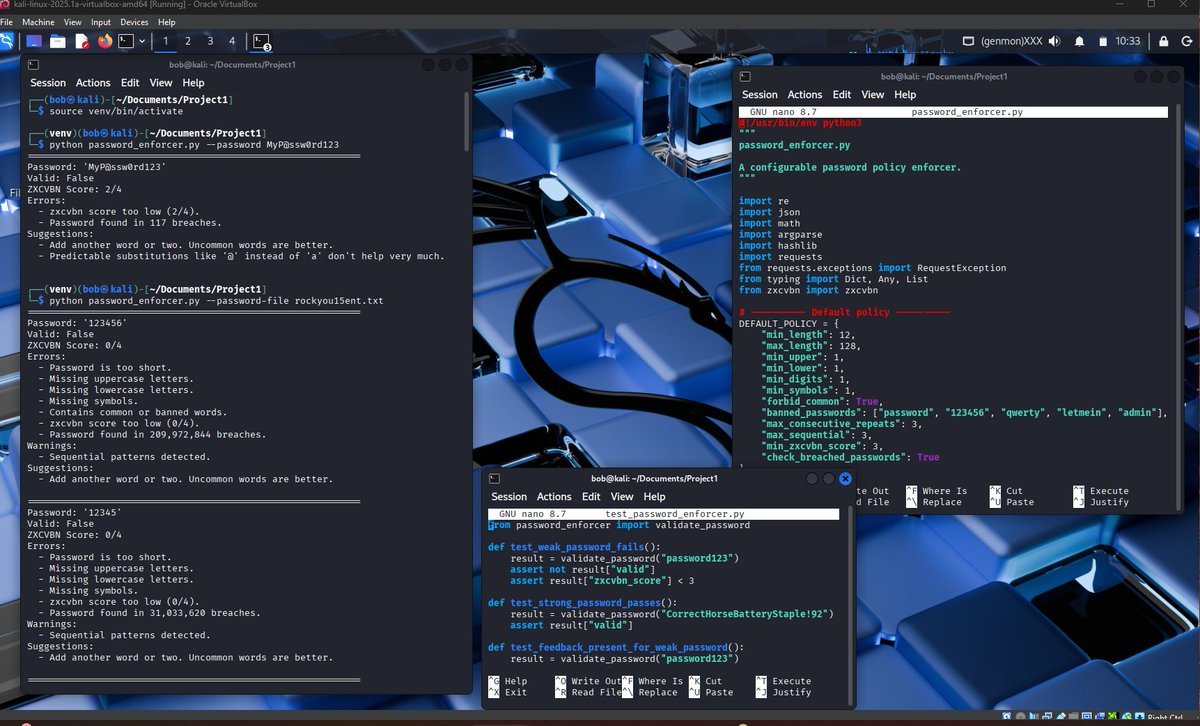
Task: Open the VirtualBox Devices menu
Action: [x=134, y=21]
